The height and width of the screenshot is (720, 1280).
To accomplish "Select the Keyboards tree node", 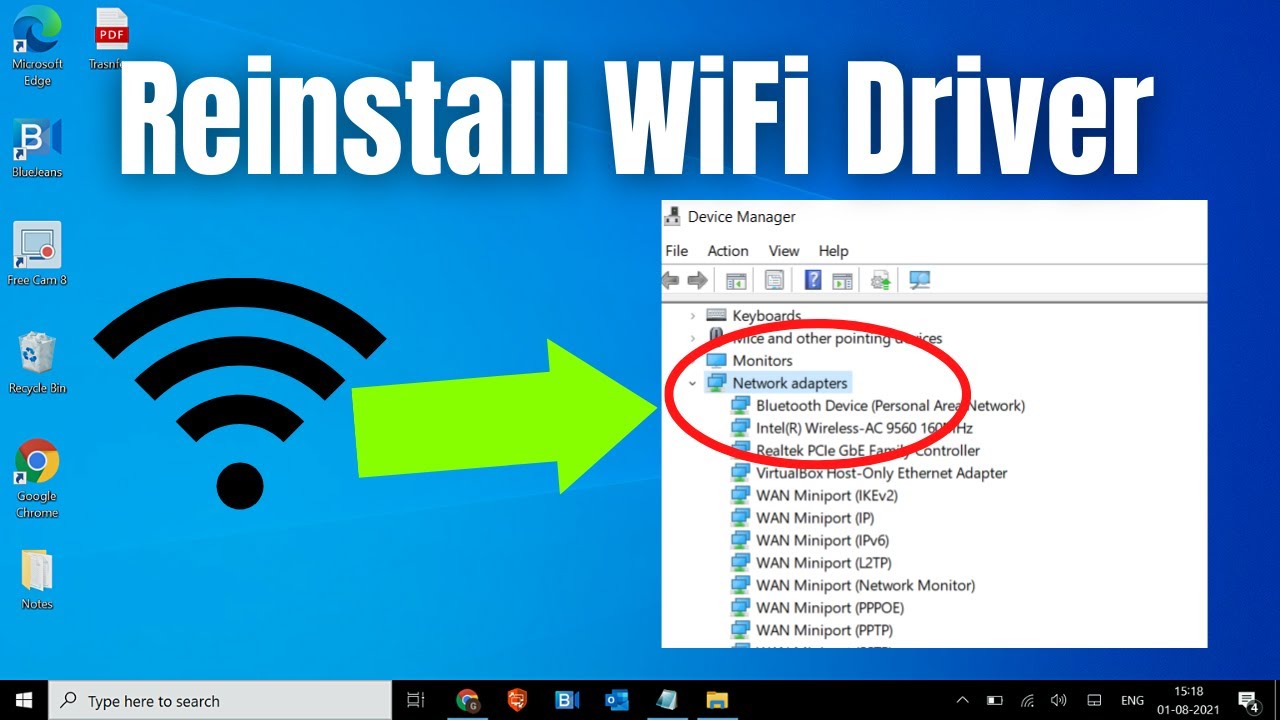I will click(x=754, y=316).
